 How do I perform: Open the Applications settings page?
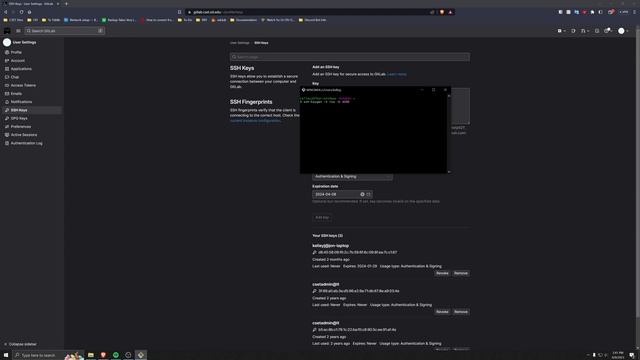click(x=21, y=69)
